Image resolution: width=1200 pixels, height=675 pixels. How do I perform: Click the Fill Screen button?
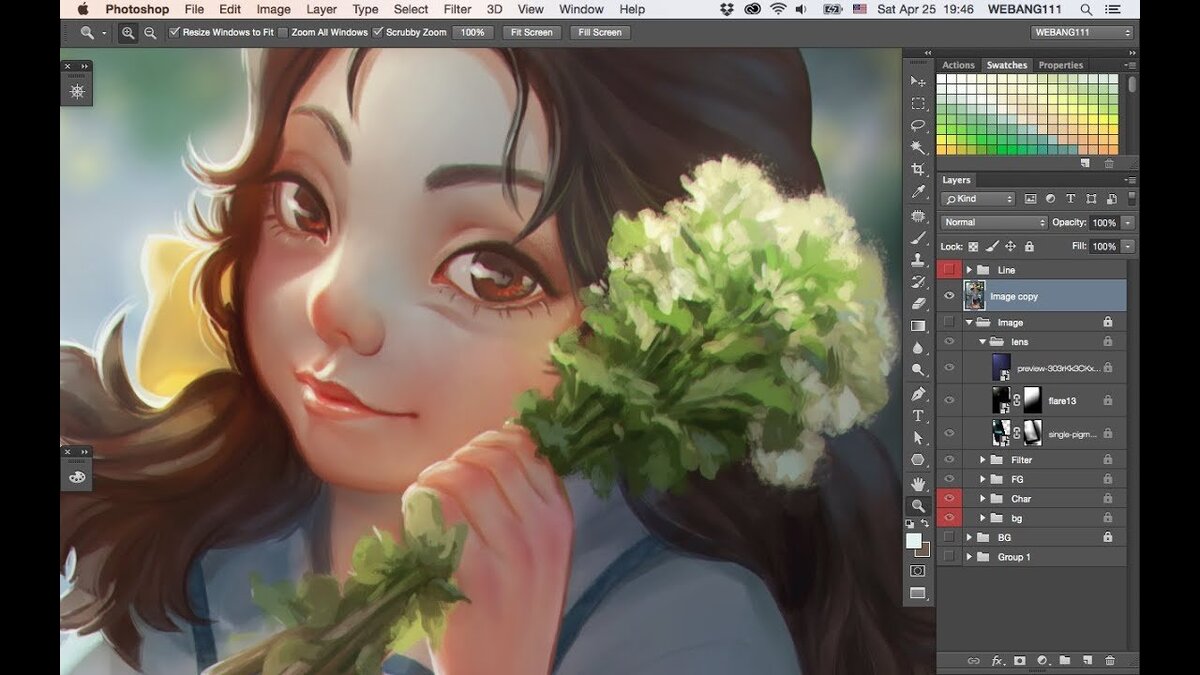[600, 32]
